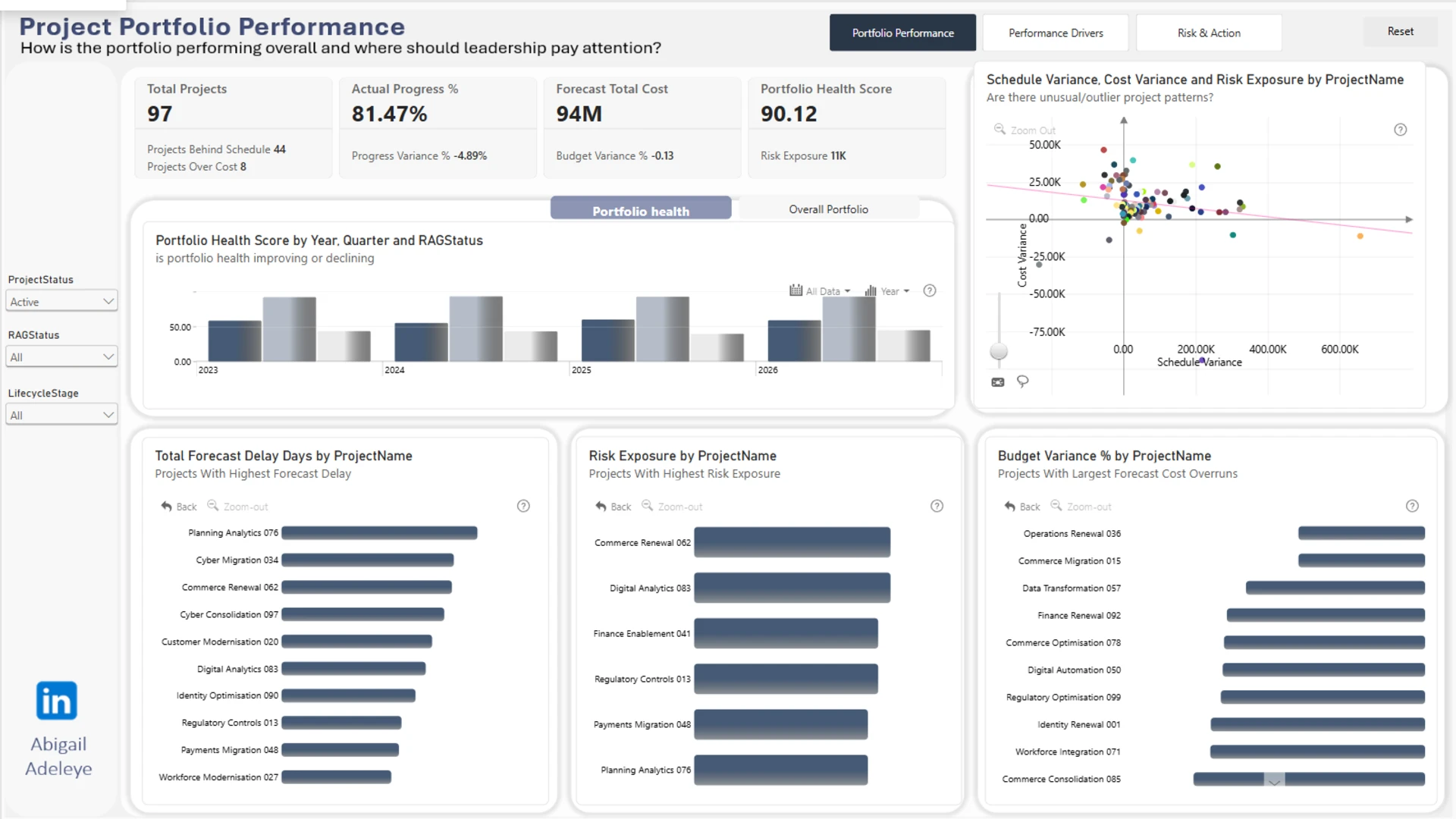Click the Portfolio Health Score 90.12 card

click(x=846, y=127)
